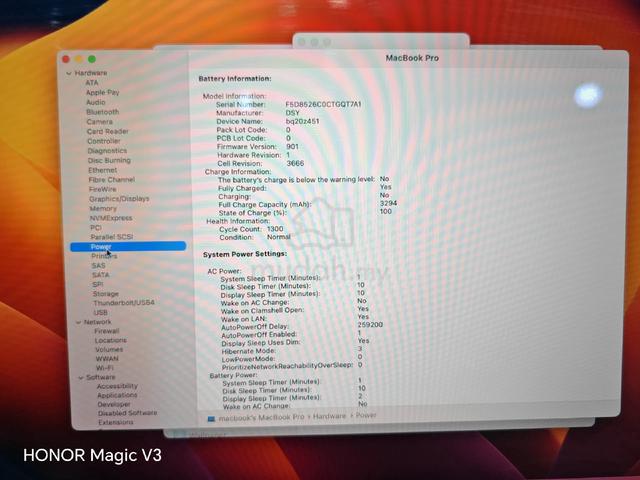Select Fibre Channel in the sidebar

(112, 180)
